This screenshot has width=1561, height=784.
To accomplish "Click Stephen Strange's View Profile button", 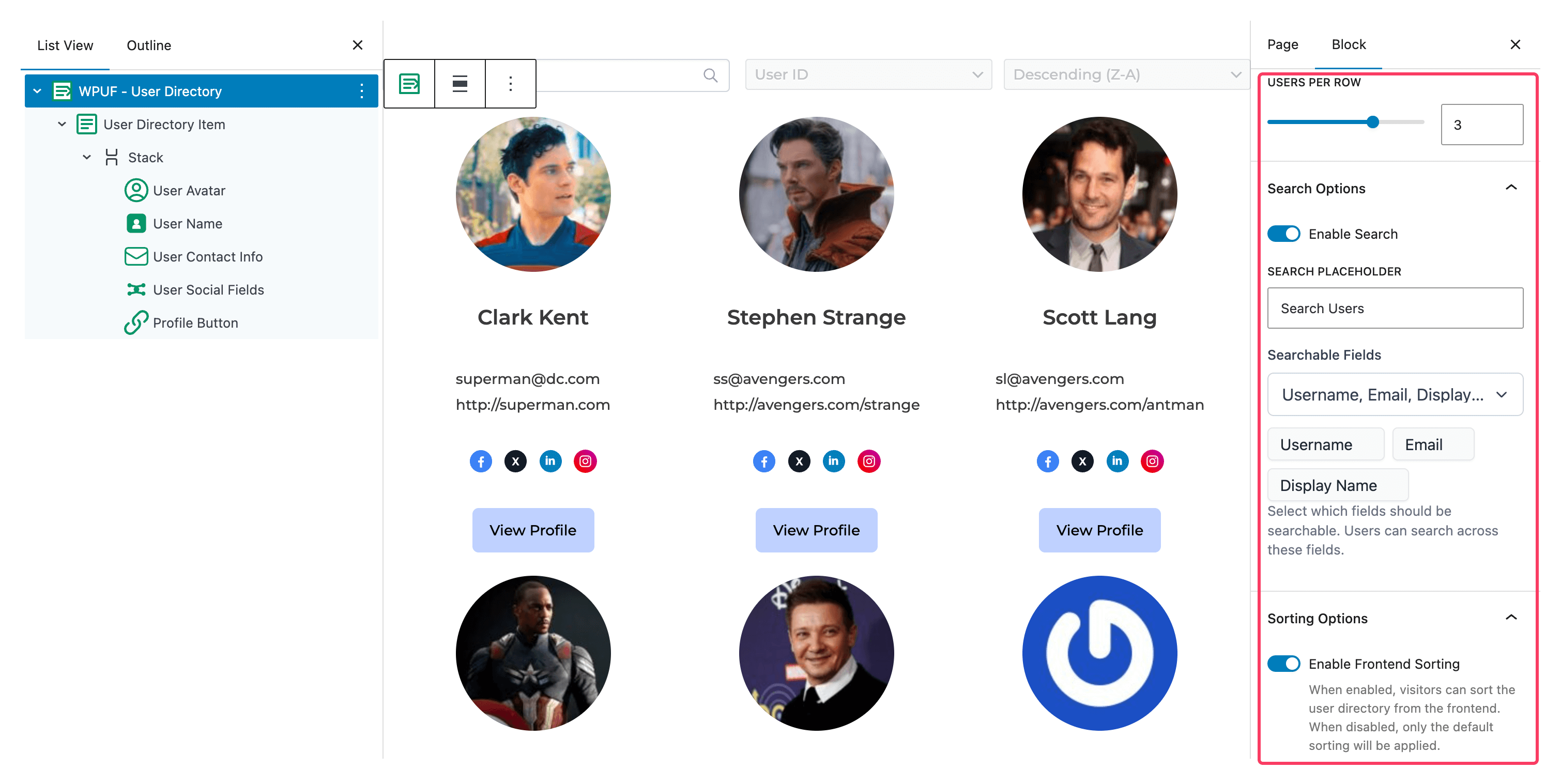I will click(816, 530).
